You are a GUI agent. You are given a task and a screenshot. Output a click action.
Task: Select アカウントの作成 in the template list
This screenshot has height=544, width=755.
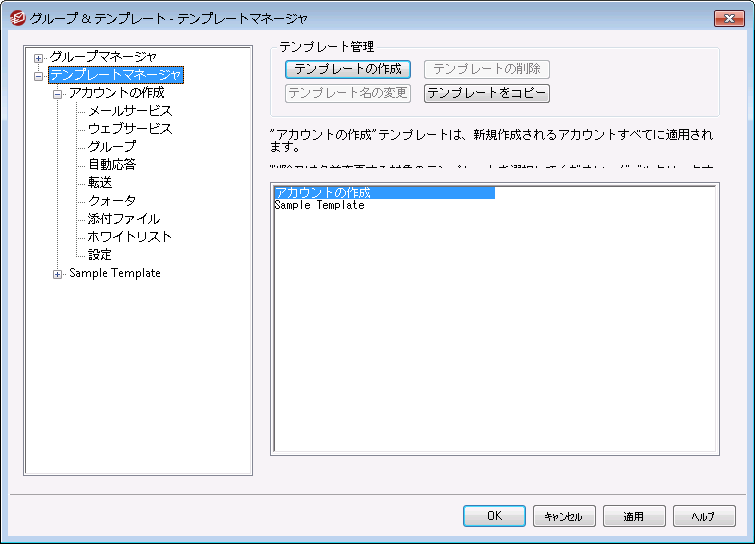[x=322, y=193]
